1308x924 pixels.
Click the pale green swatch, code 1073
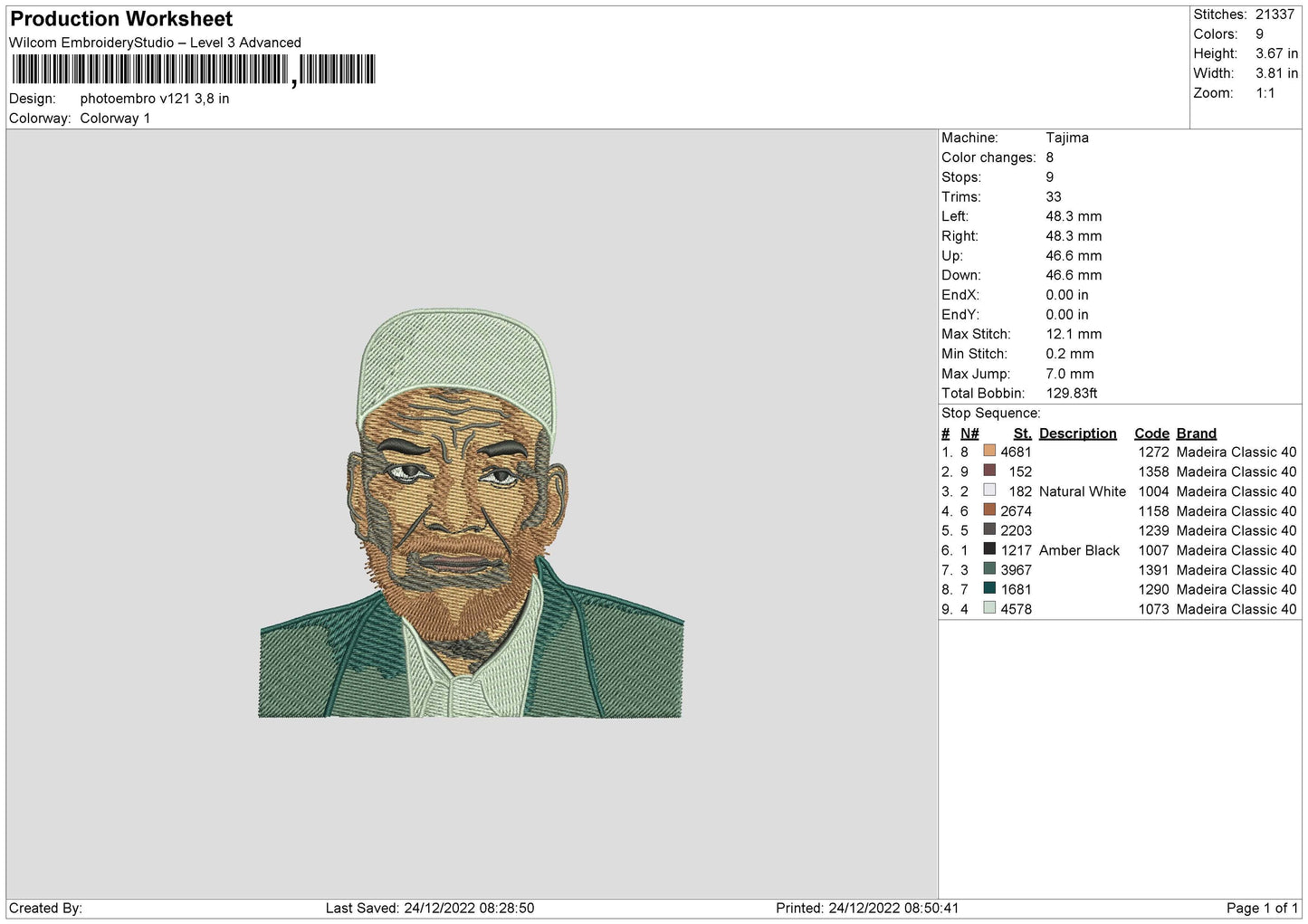[989, 608]
